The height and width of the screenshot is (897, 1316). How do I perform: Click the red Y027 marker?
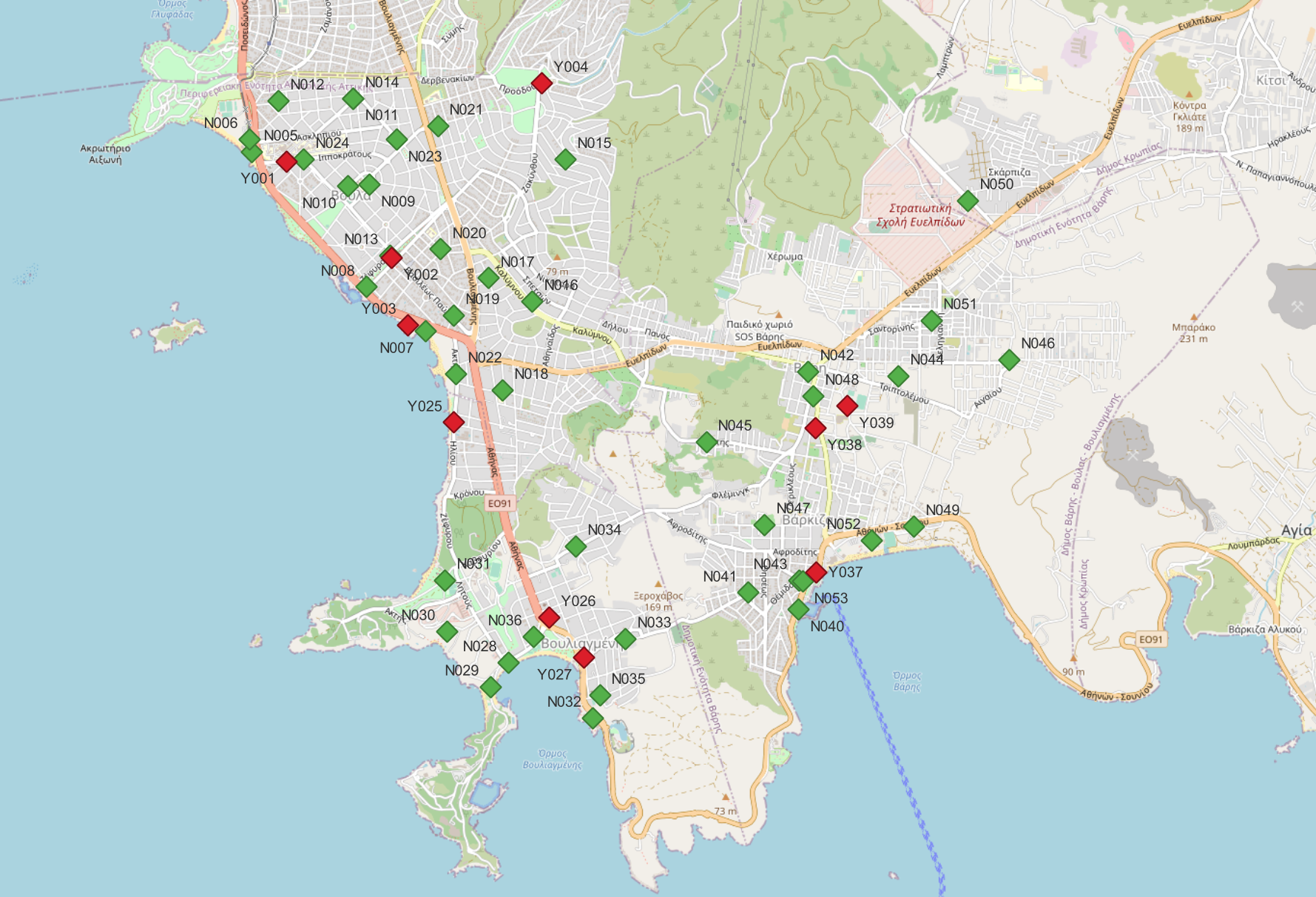pos(584,657)
